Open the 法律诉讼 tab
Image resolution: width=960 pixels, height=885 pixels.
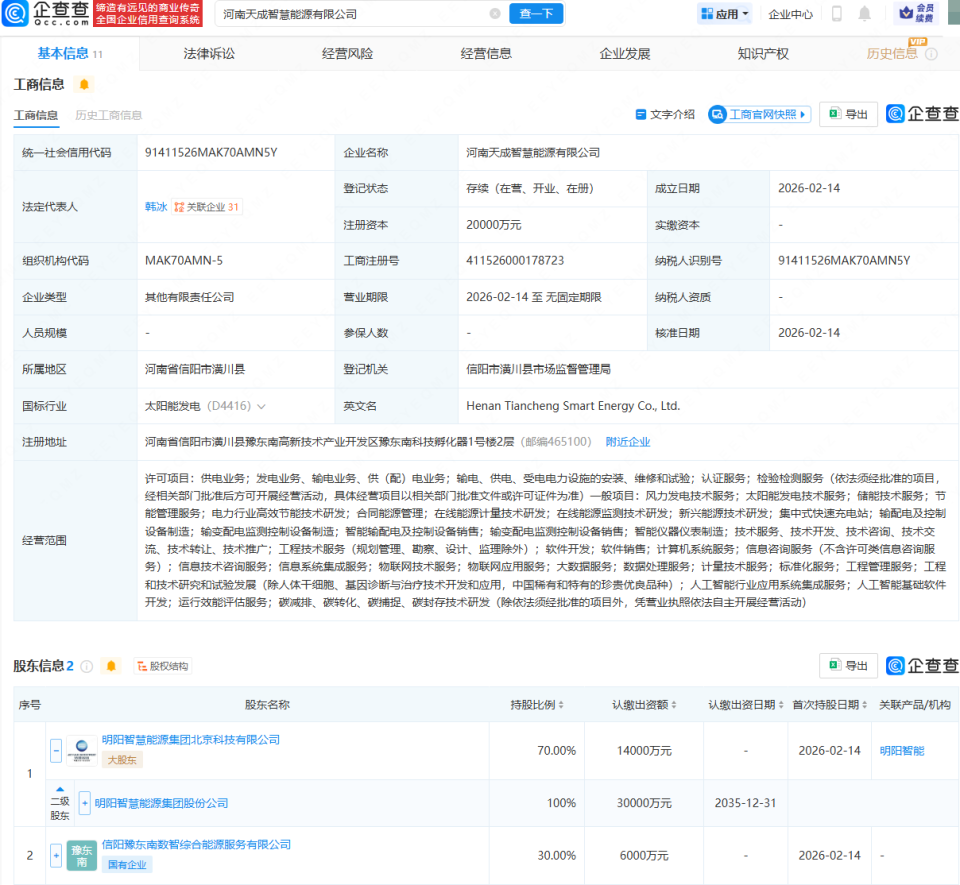click(208, 53)
